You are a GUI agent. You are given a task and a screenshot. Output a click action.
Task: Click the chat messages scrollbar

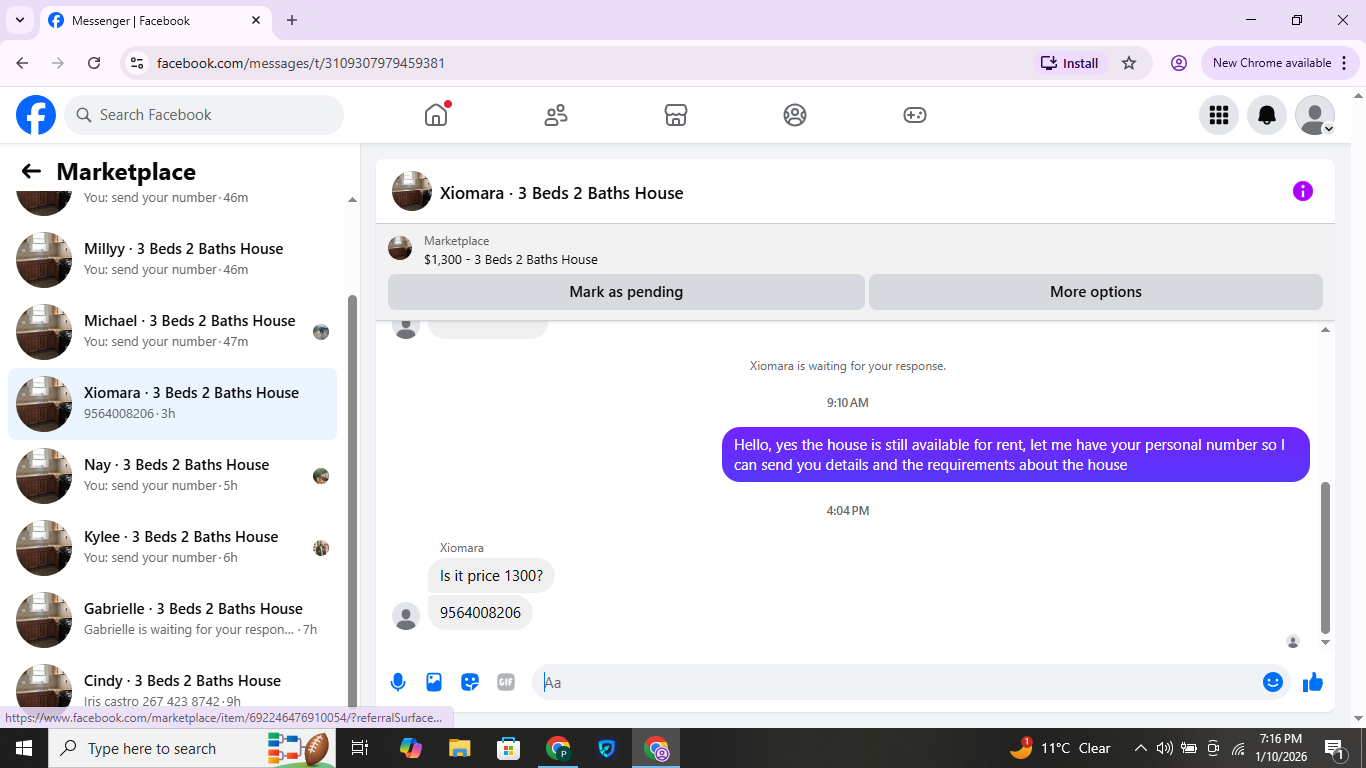(x=1325, y=557)
